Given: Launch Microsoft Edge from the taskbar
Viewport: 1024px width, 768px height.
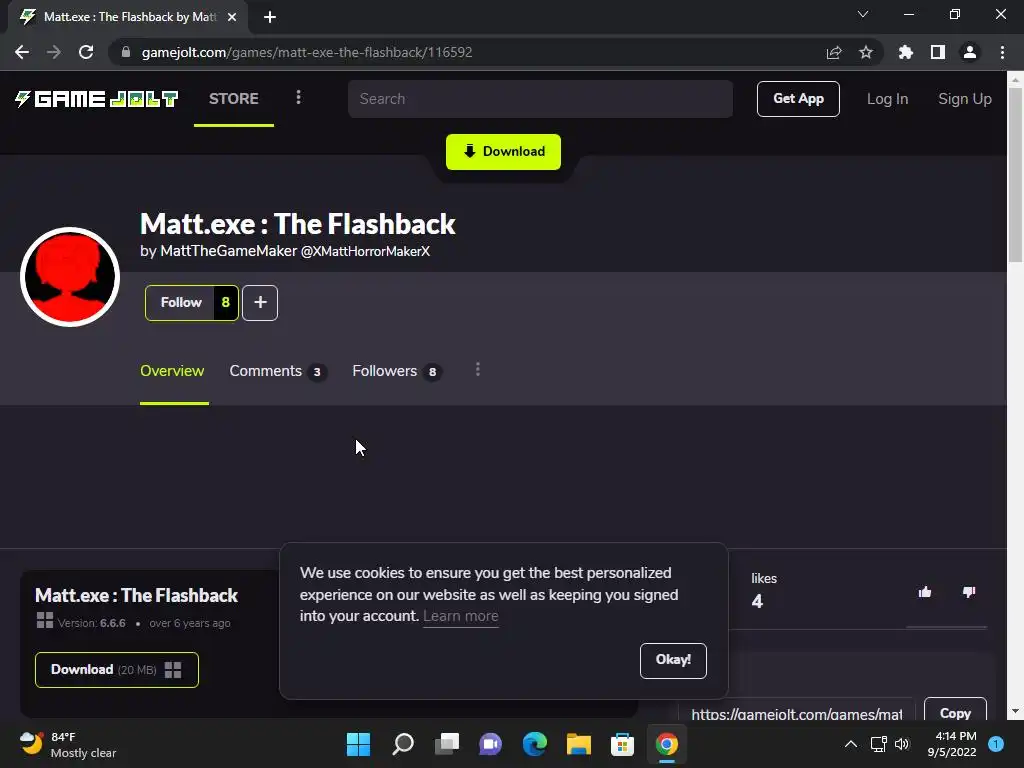Looking at the screenshot, I should [x=535, y=744].
